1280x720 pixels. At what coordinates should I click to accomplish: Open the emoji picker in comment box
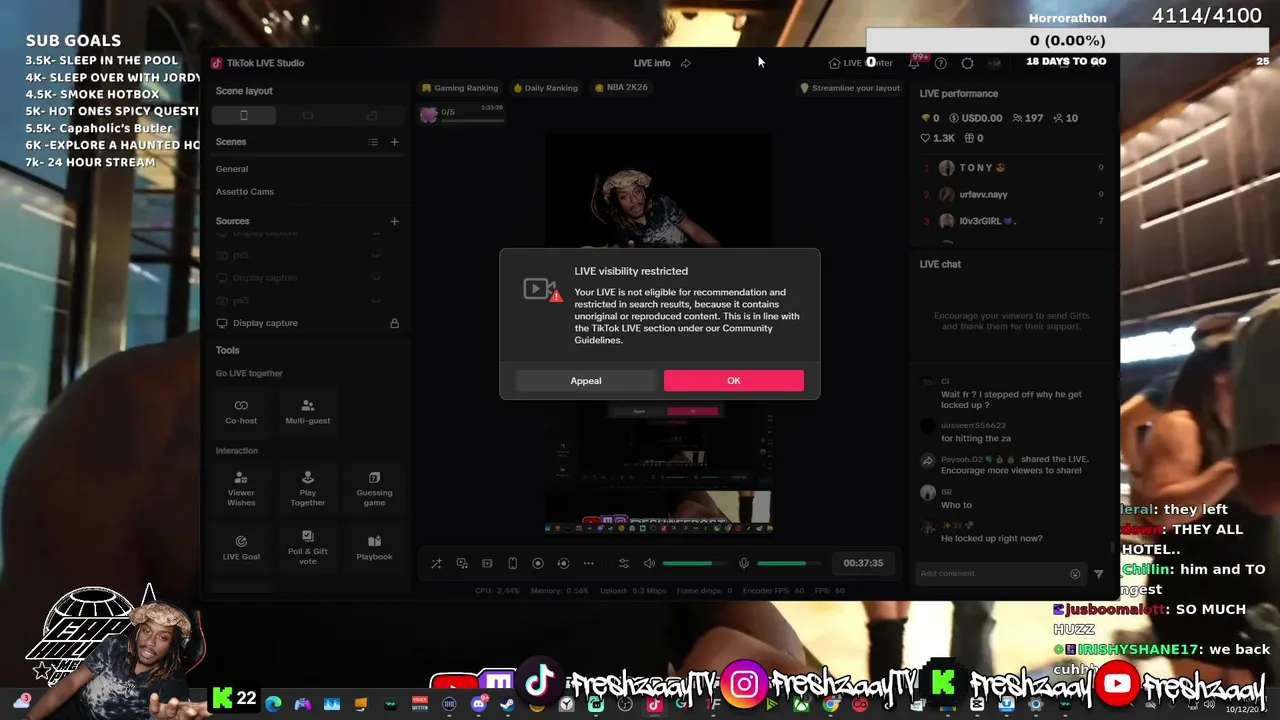coord(1075,574)
